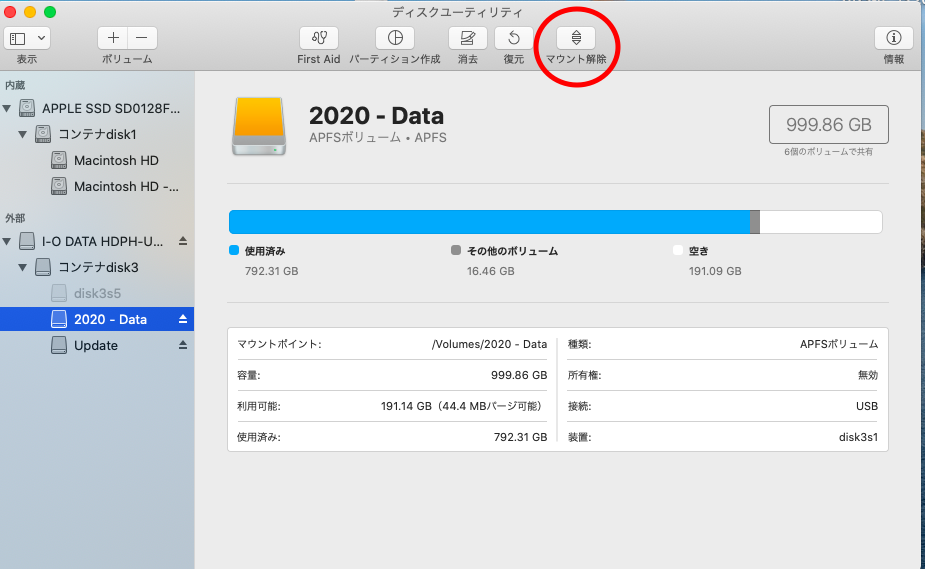Click the blue used-space bar segment
This screenshot has height=569, width=925.
click(x=489, y=222)
